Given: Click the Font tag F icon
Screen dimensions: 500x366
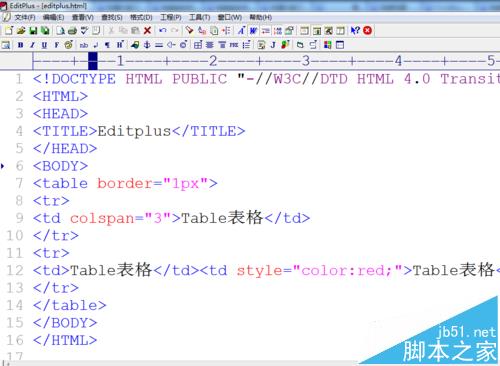Looking at the screenshot, I should (x=56, y=45).
